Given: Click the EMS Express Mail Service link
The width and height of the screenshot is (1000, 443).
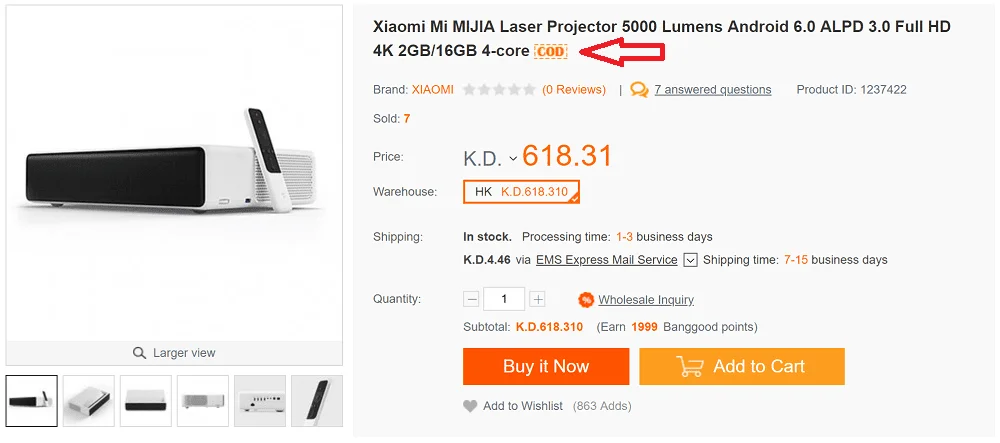Looking at the screenshot, I should pos(607,260).
